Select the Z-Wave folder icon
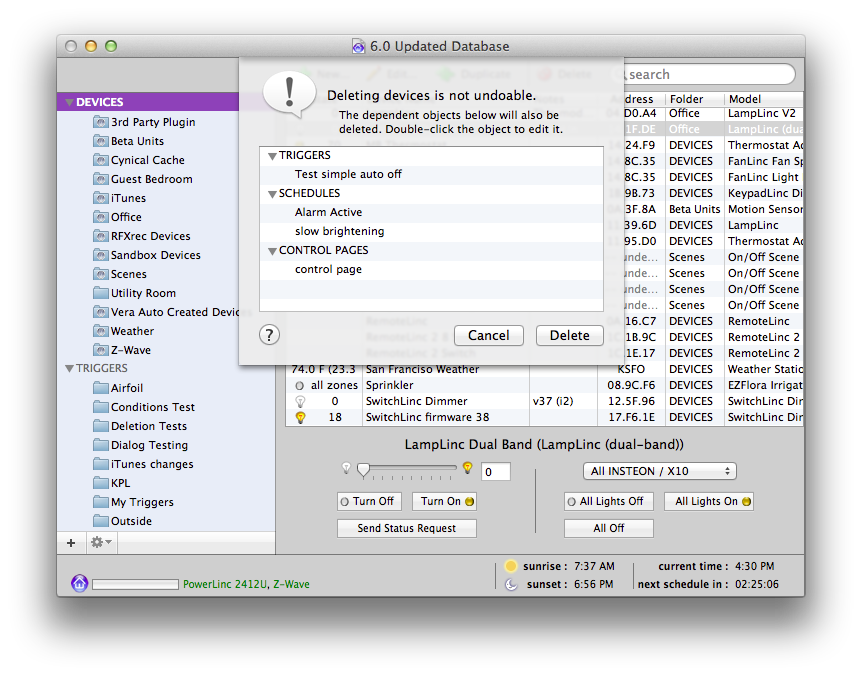862x676 pixels. [x=101, y=350]
